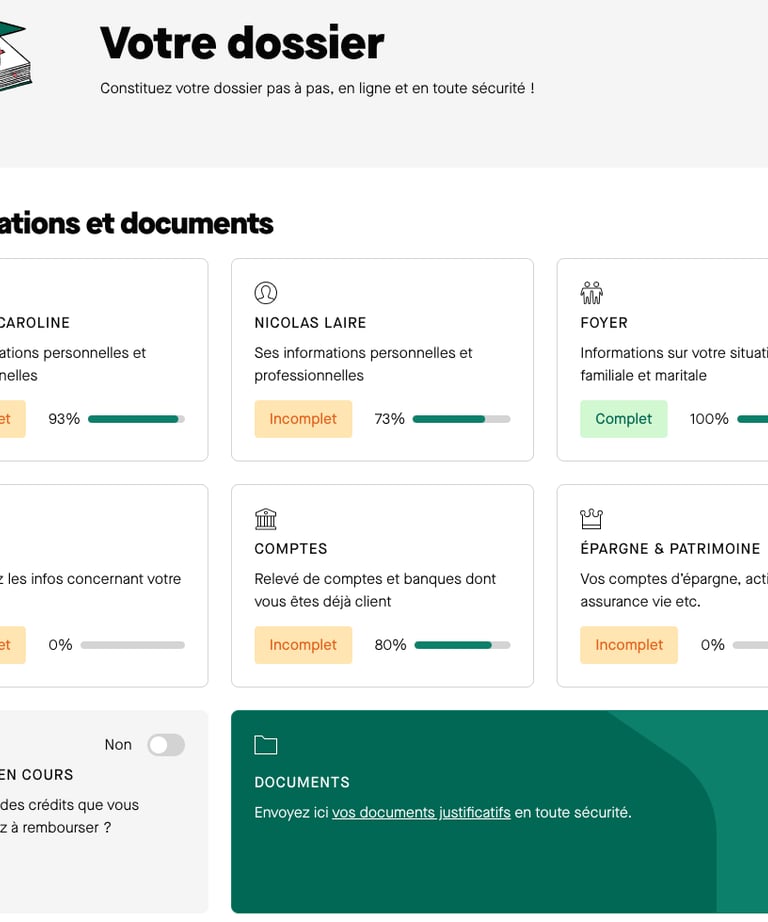Click the Épargne & Patrimoine crown icon
This screenshot has height=922, width=768.
(592, 519)
